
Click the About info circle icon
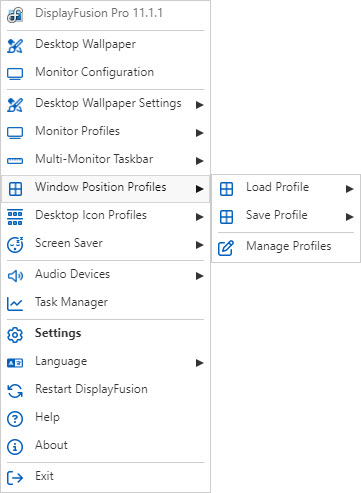15,447
